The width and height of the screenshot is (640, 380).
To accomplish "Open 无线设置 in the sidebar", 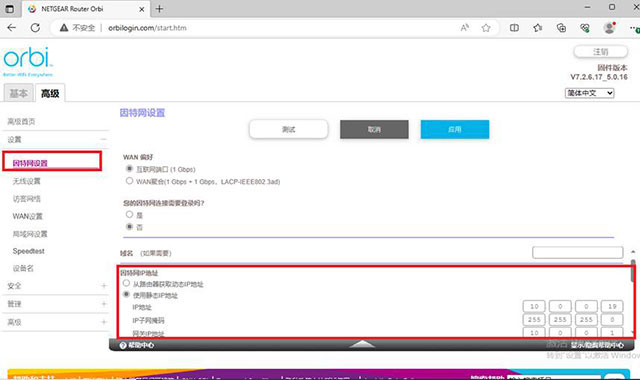I will (27, 181).
